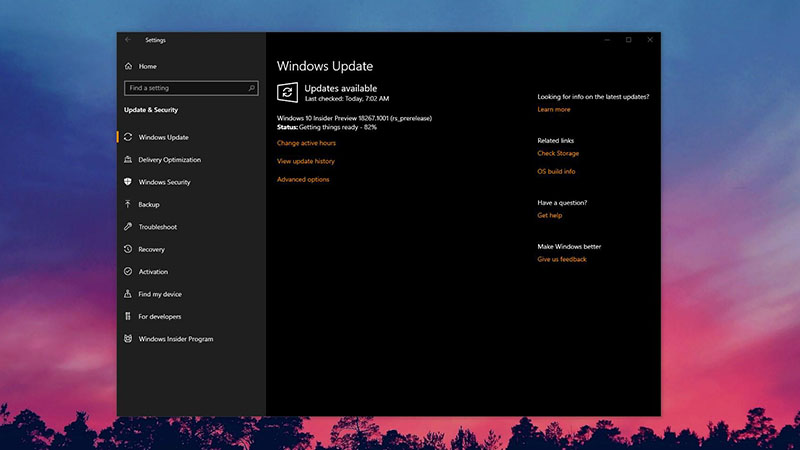This screenshot has height=450, width=800.
Task: Select Troubleshoot in sidebar
Action: (x=158, y=227)
